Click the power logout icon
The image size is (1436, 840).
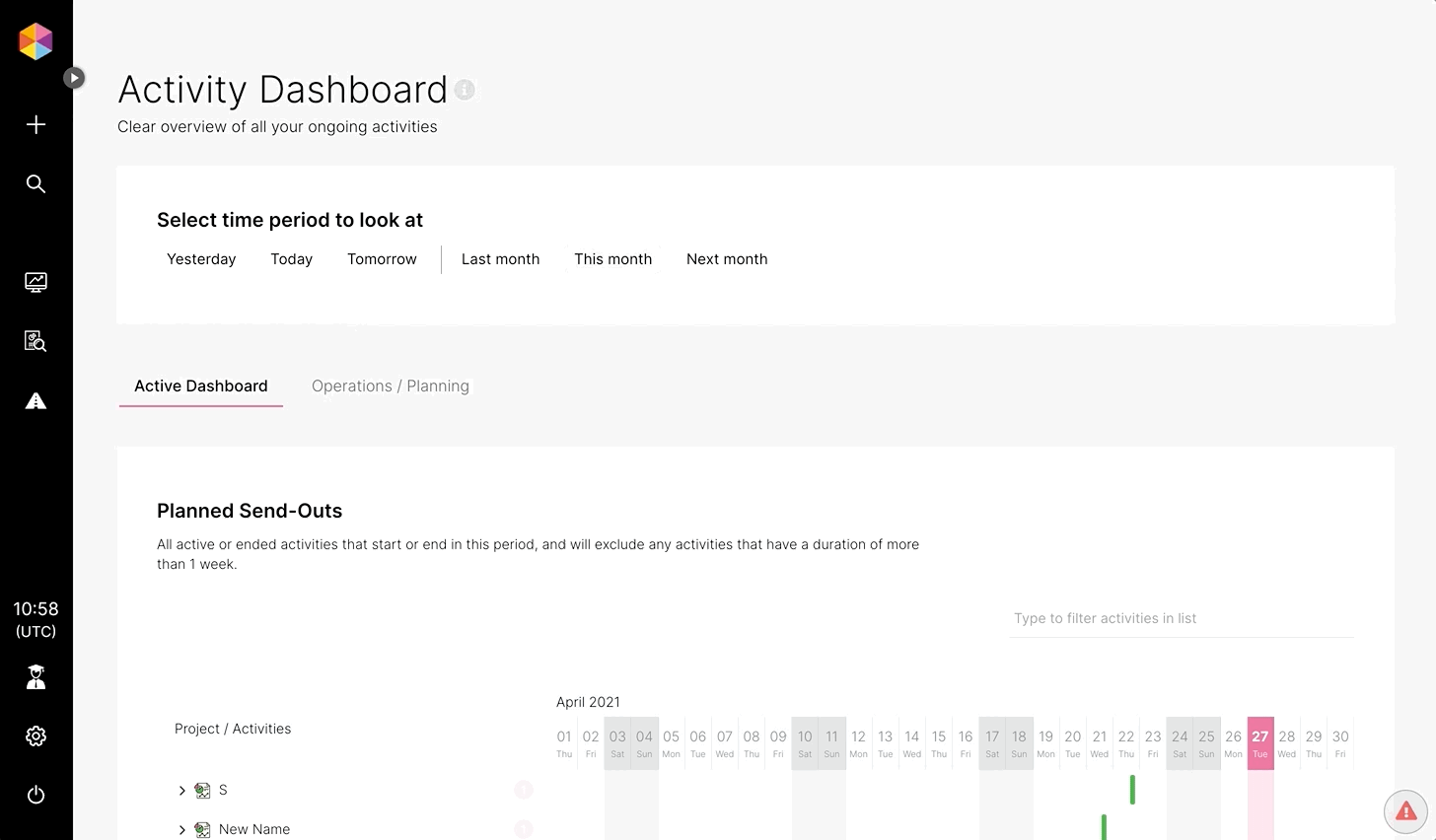coord(36,795)
